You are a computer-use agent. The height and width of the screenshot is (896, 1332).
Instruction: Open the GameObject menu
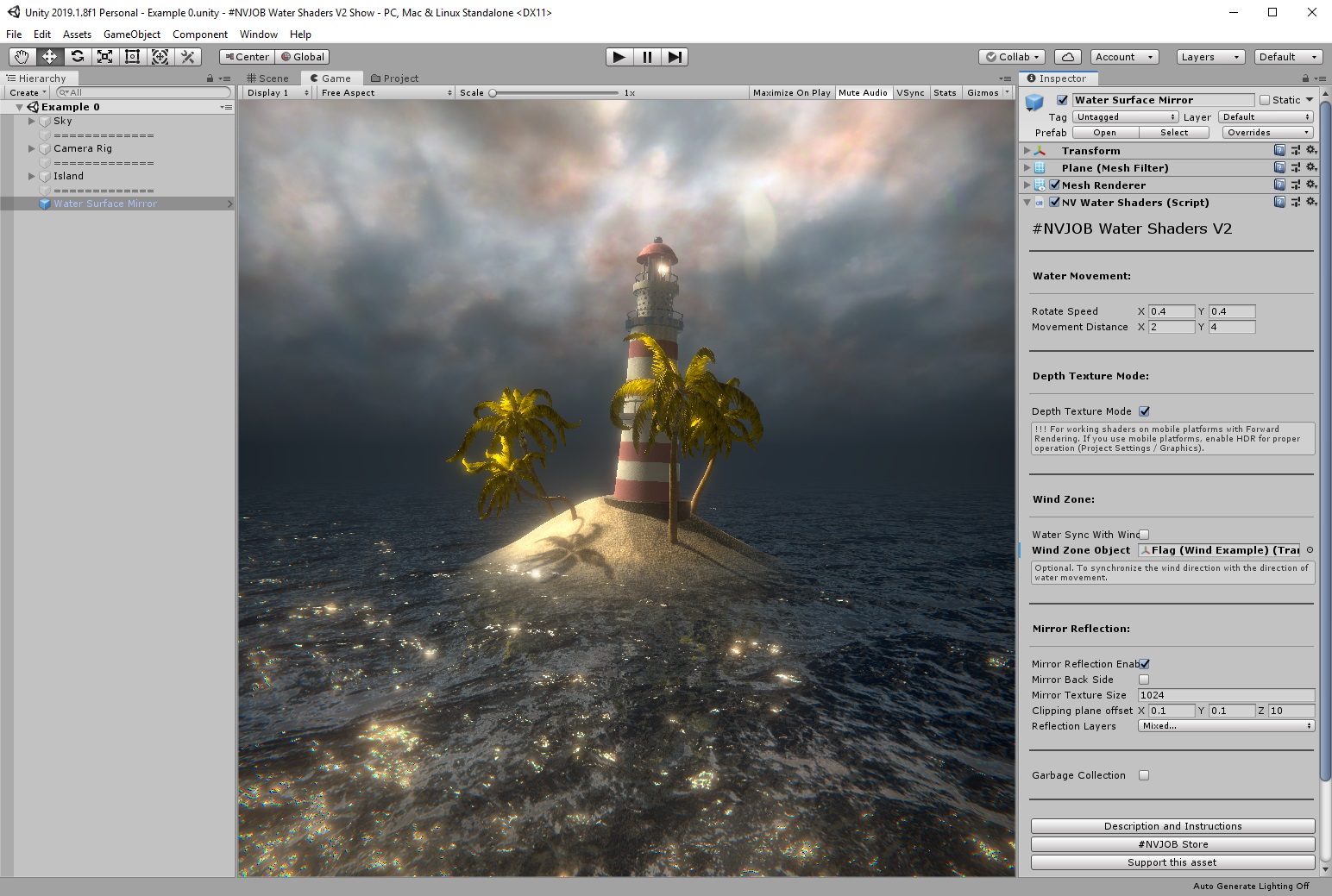[132, 34]
